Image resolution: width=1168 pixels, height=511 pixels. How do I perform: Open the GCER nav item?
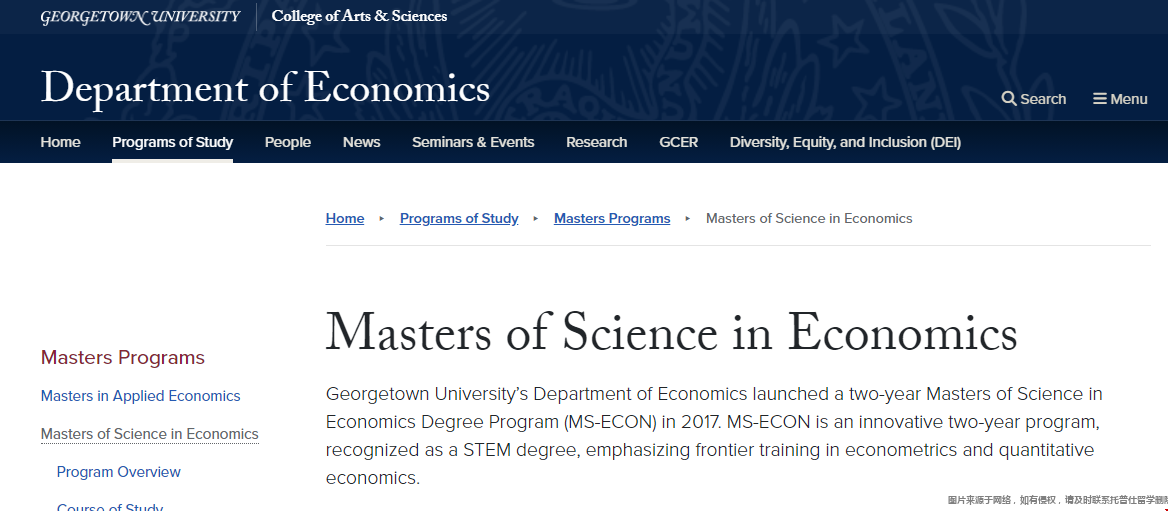[679, 142]
